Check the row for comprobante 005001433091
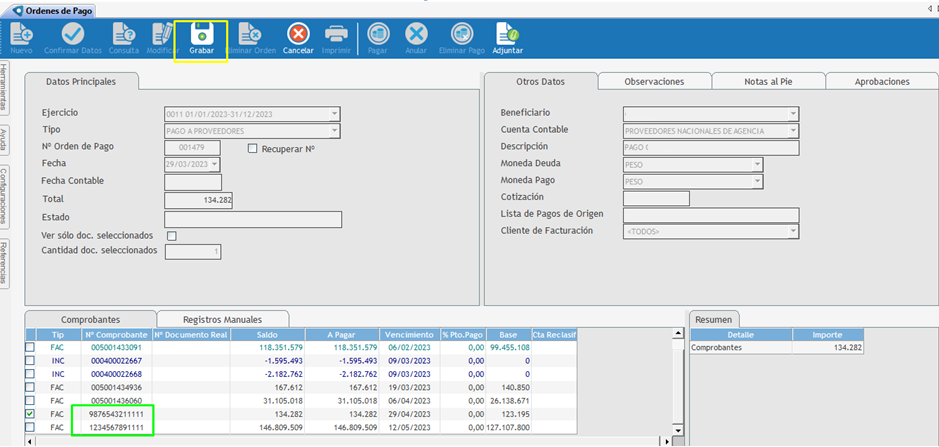 coord(29,347)
